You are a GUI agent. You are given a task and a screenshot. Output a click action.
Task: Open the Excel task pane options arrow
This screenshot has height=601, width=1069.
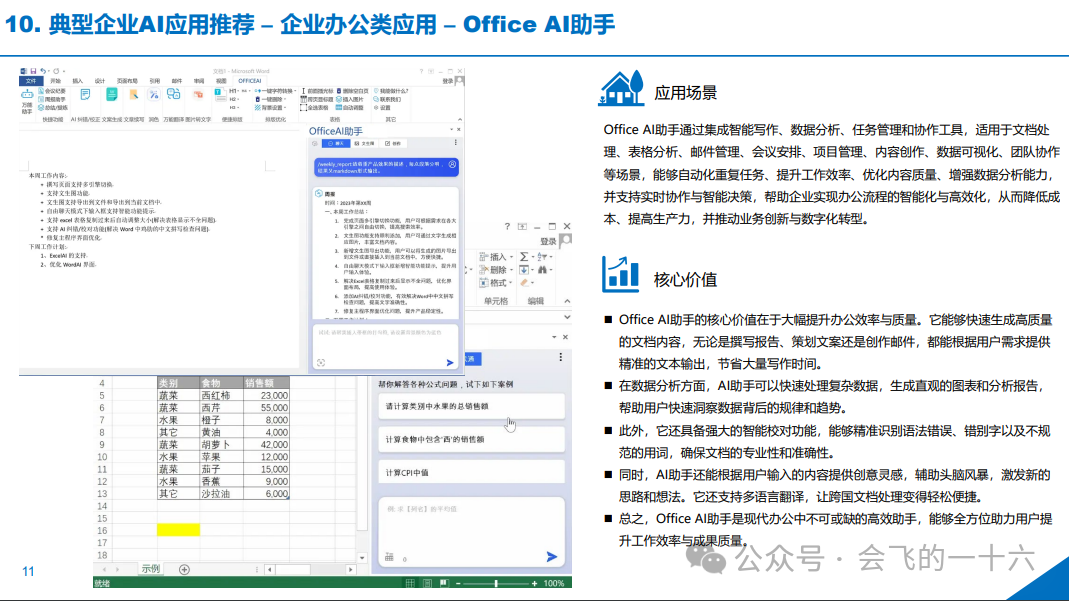pos(554,337)
